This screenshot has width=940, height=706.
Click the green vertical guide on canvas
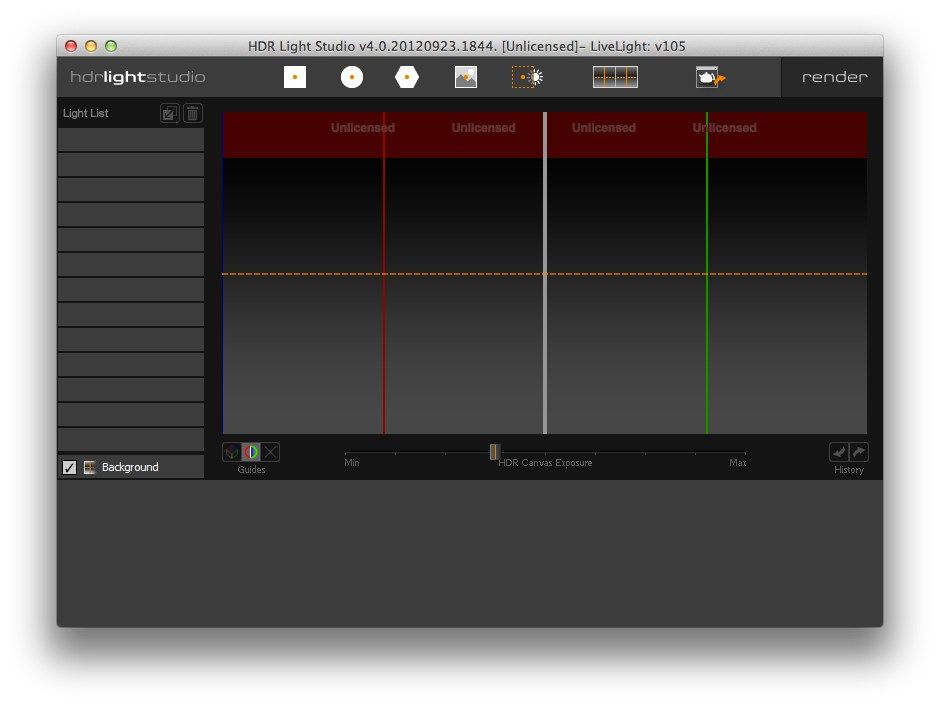point(707,273)
